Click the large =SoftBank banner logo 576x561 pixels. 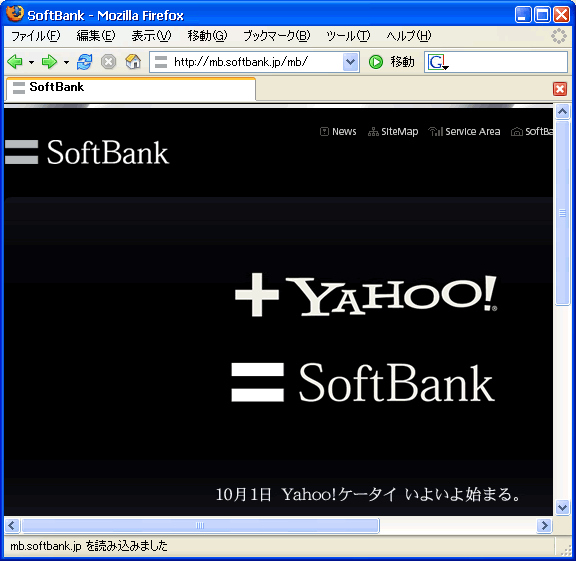pyautogui.click(x=363, y=382)
